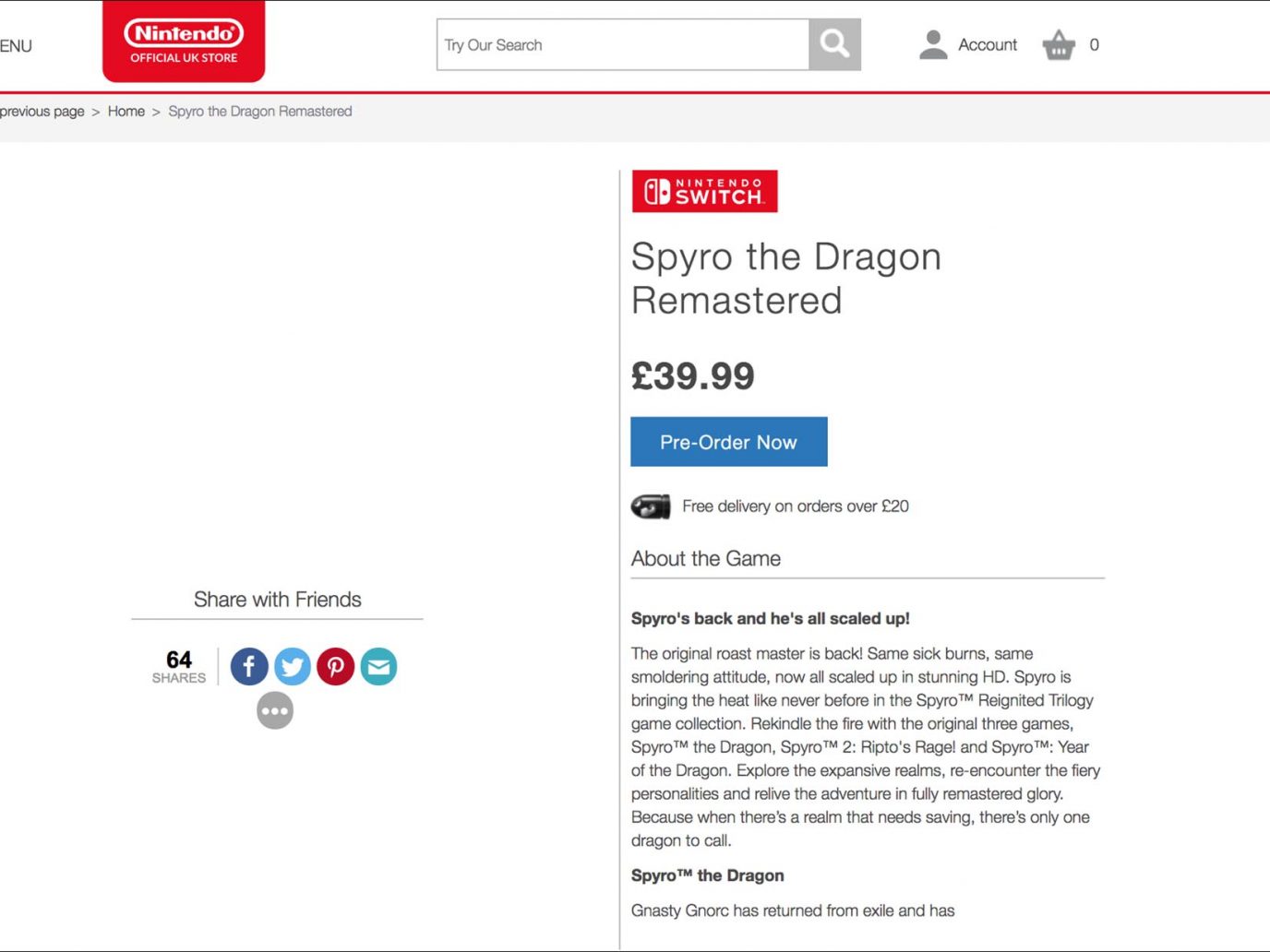Screen dimensions: 1270x952
Task: Click the Share with Friends heading
Action: tap(278, 600)
